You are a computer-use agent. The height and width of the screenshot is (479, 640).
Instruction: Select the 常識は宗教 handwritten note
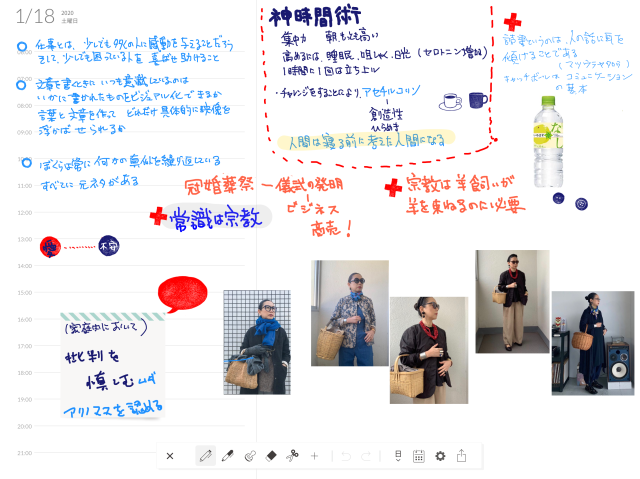[x=216, y=218]
